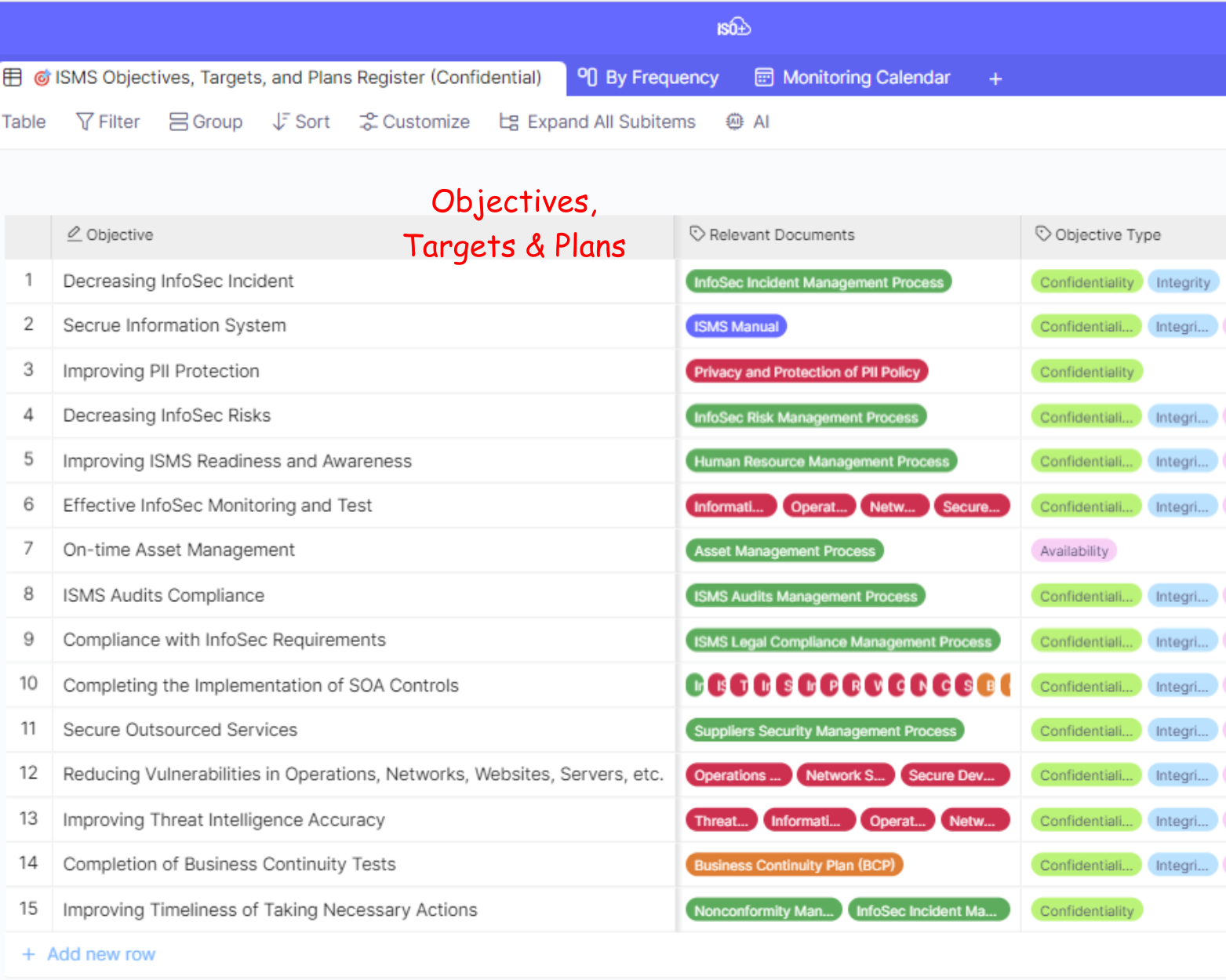
Task: Open the Customize settings
Action: [414, 122]
